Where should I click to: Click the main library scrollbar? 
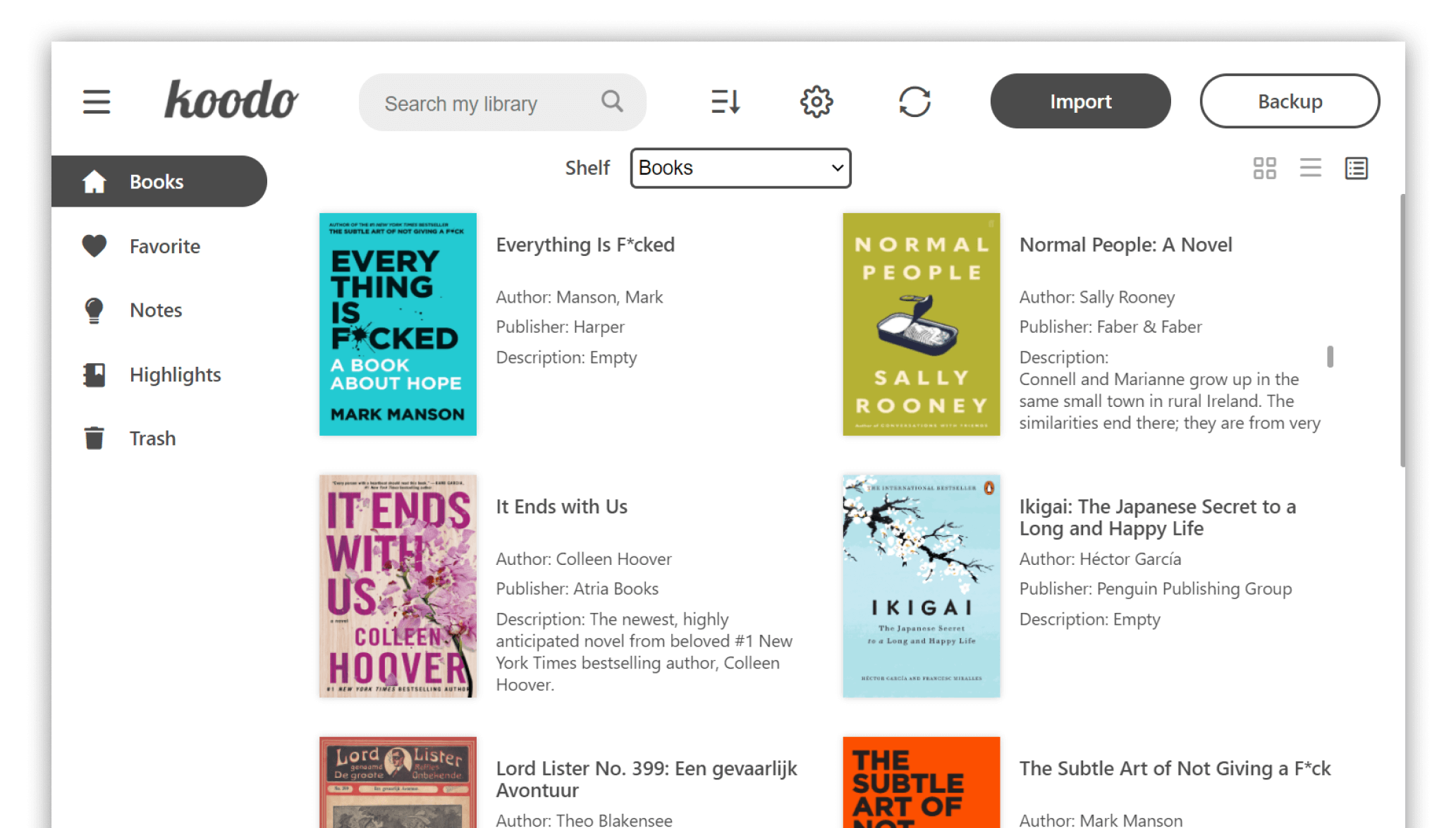click(x=1402, y=330)
